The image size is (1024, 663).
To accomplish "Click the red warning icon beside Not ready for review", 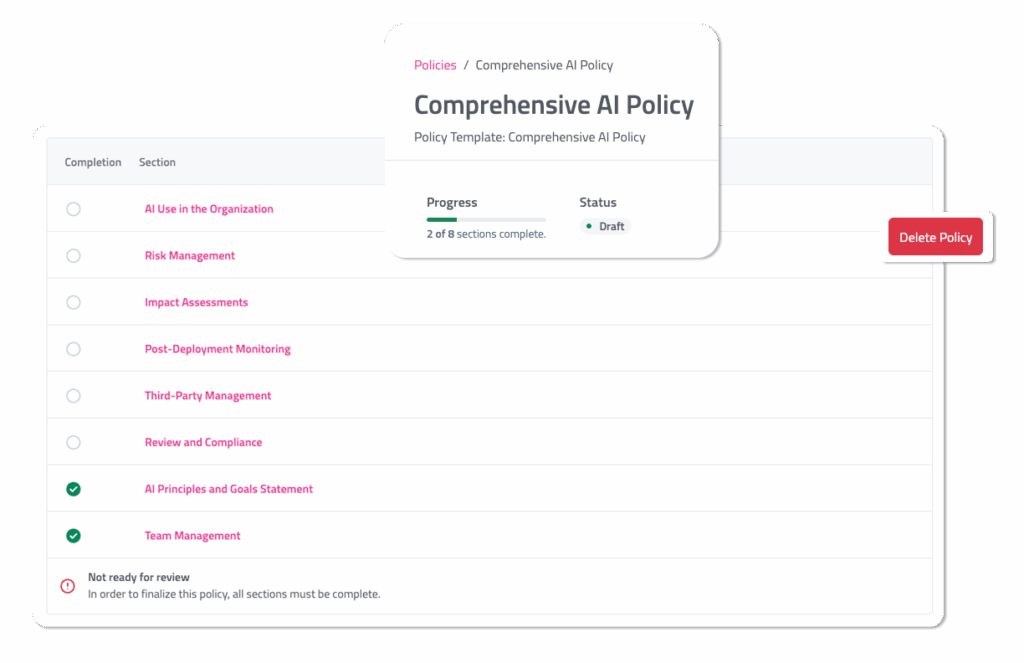I will (x=68, y=586).
